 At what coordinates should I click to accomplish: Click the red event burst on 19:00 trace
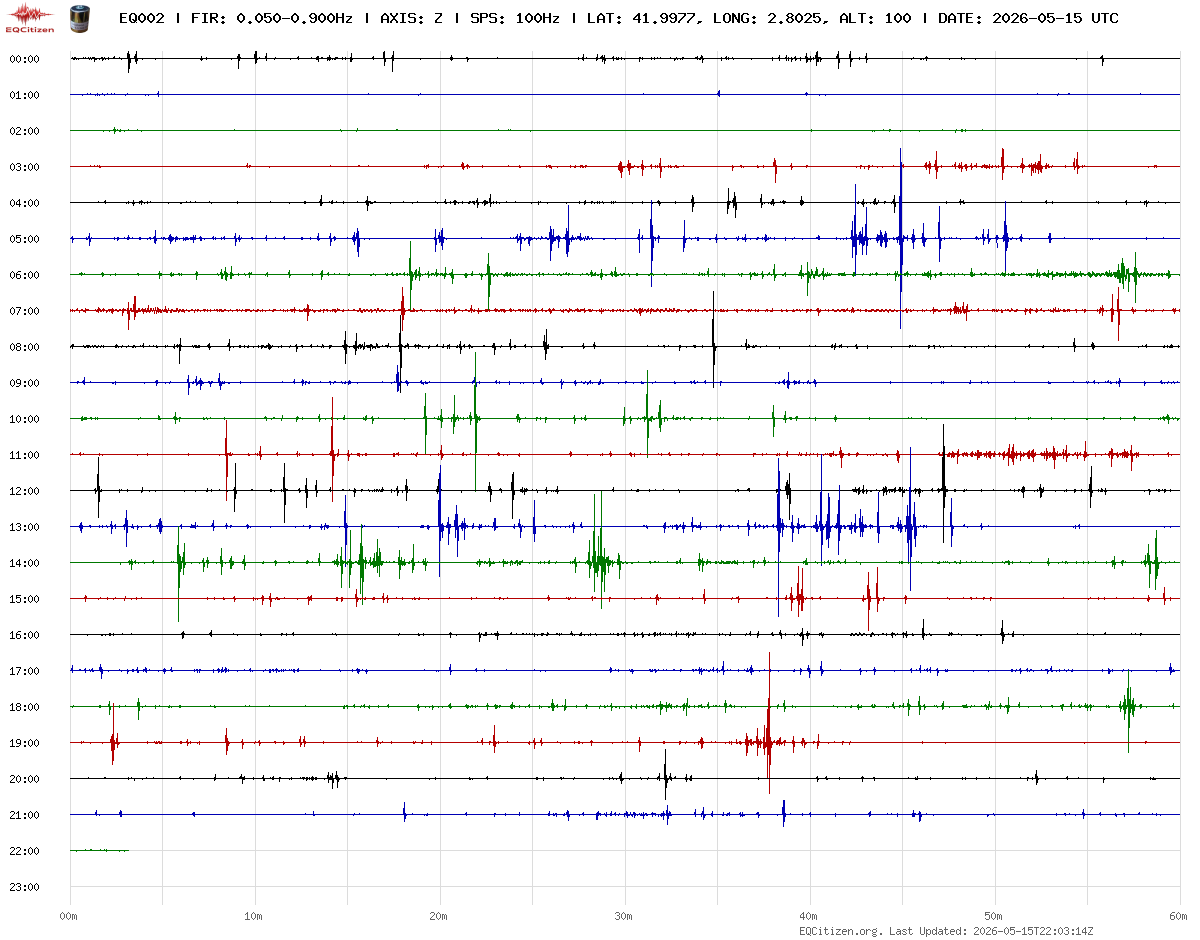768,742
